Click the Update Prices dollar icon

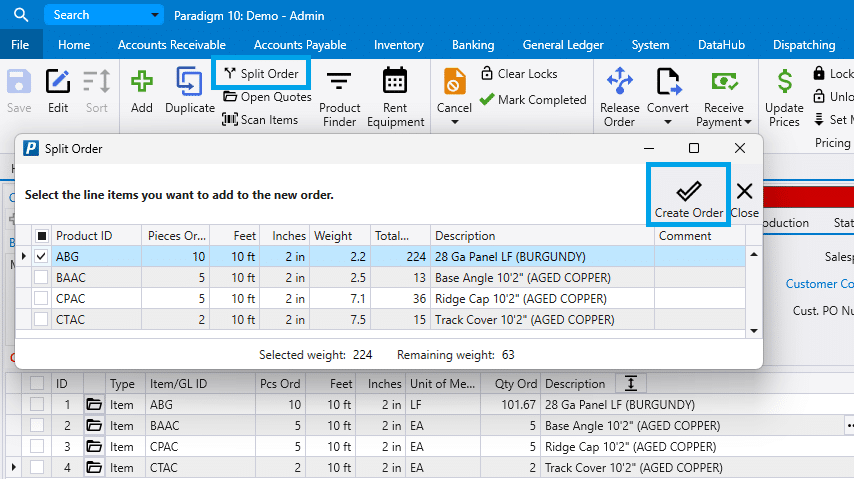(x=785, y=82)
